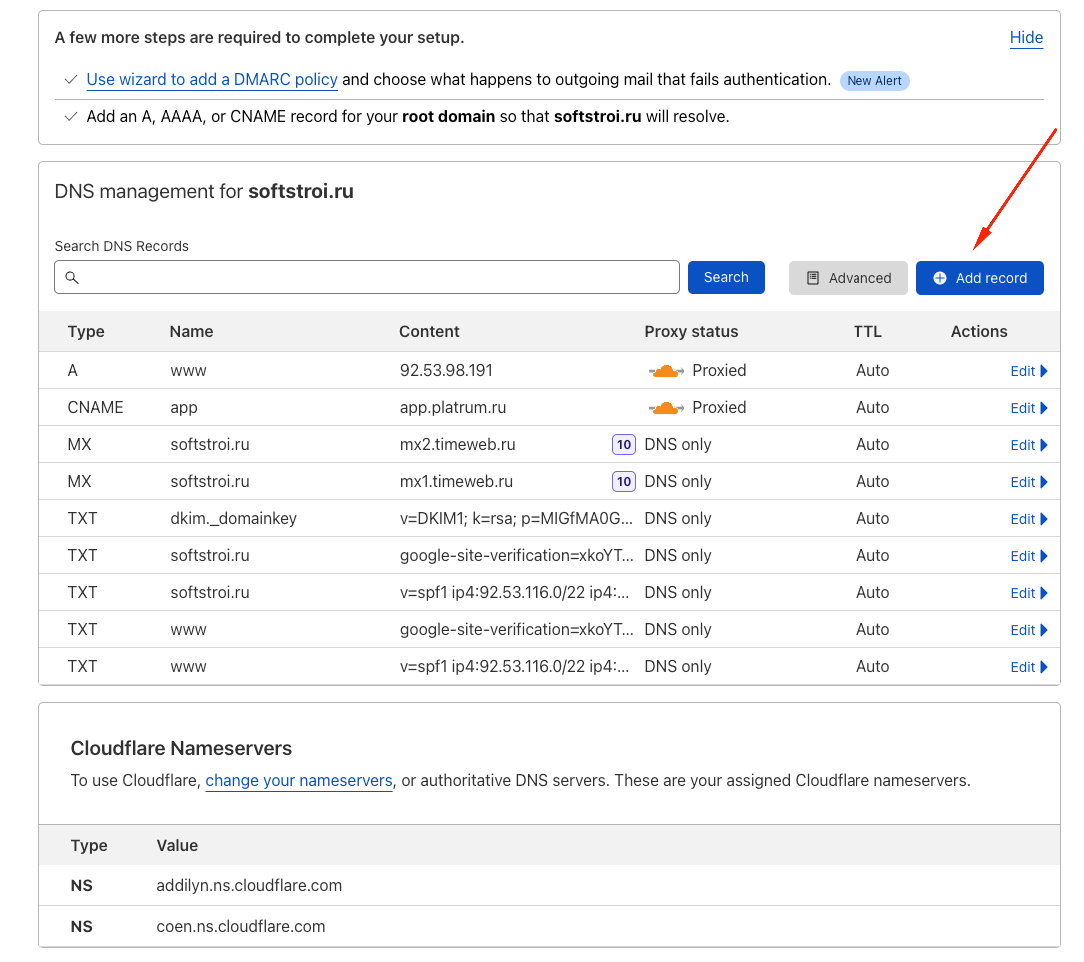The width and height of the screenshot is (1084, 962).
Task: Expand Edit for mx2.timeweb.ru MX record
Action: (1028, 445)
